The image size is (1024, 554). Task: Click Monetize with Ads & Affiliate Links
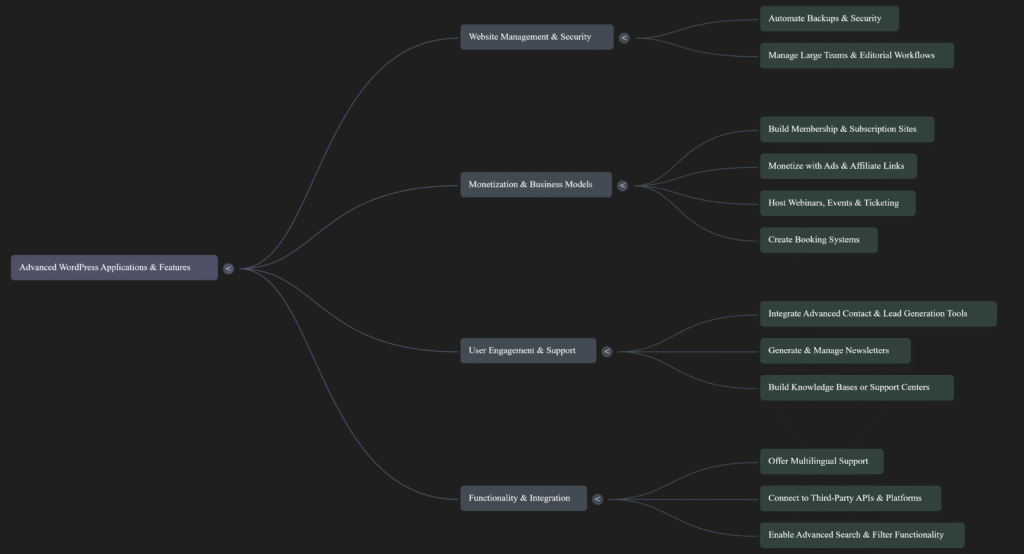[839, 167]
